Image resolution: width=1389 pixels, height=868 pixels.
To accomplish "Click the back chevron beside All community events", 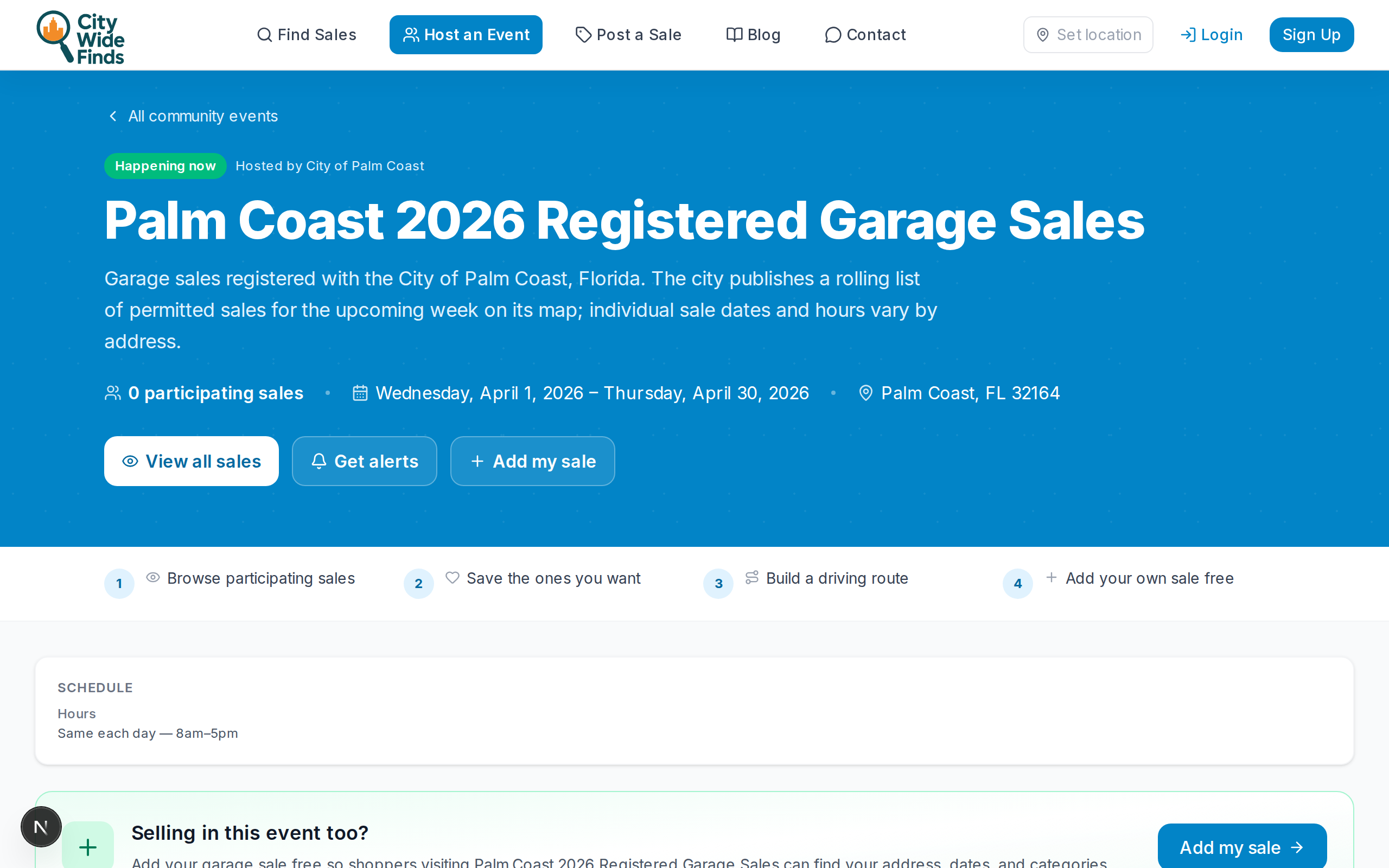I will click(x=113, y=116).
